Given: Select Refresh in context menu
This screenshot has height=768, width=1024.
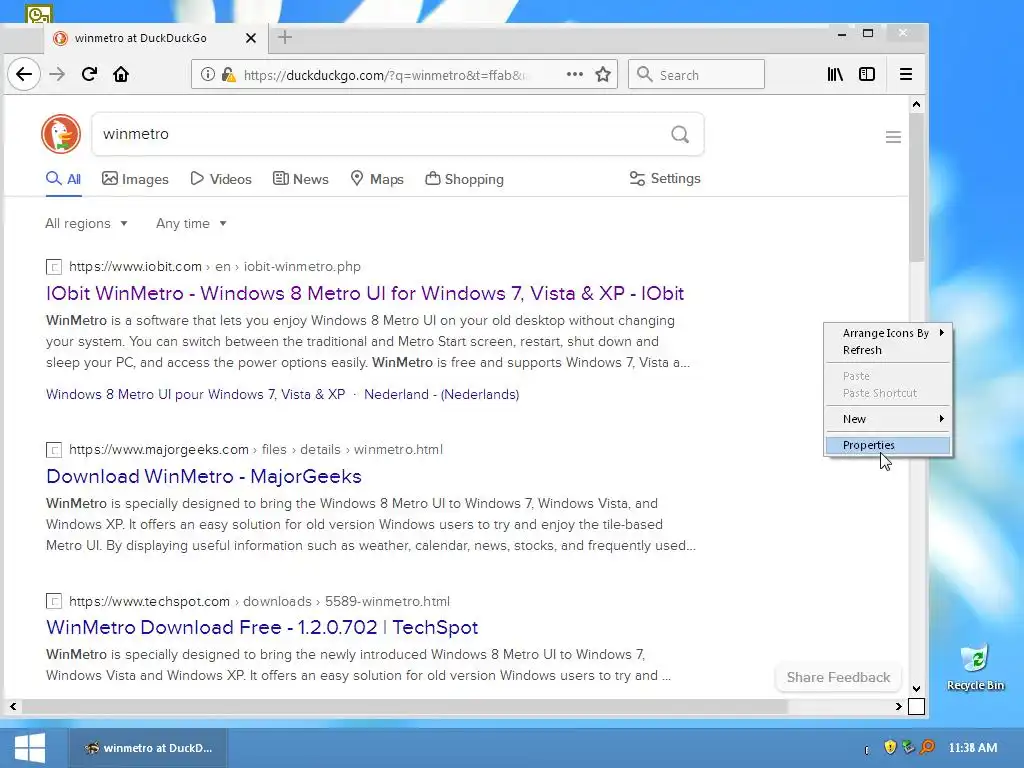Looking at the screenshot, I should pos(888,350).
